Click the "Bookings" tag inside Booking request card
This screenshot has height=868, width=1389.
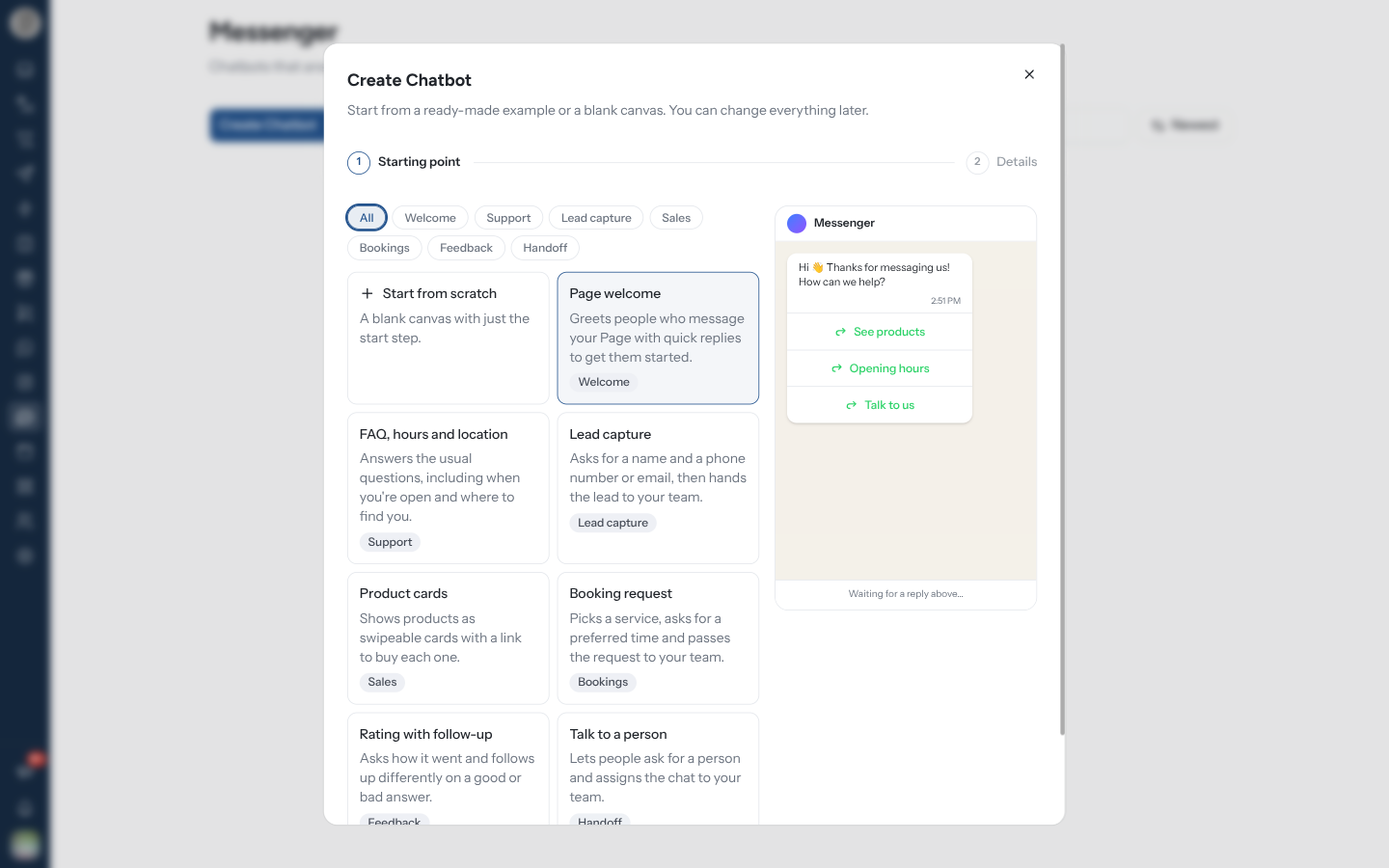603,682
